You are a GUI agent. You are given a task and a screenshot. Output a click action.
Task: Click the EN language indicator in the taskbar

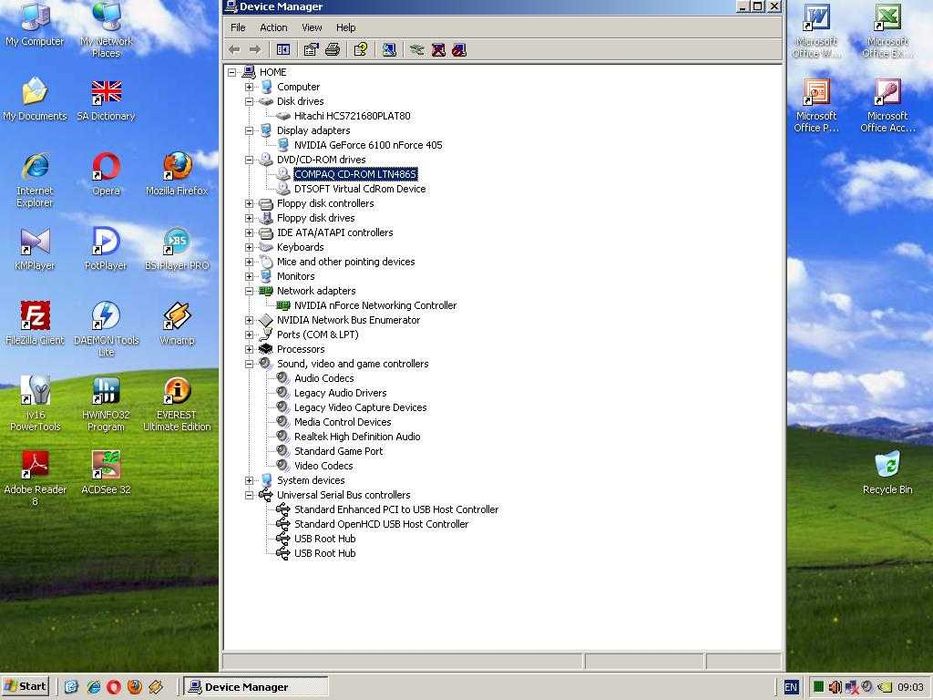[791, 687]
